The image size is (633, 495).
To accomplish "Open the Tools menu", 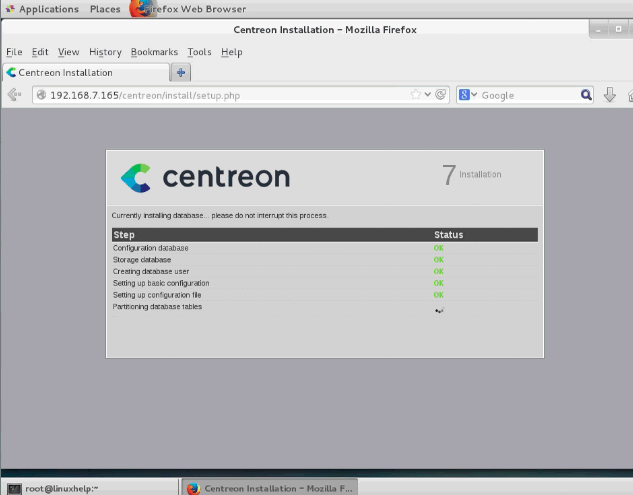I will click(199, 52).
